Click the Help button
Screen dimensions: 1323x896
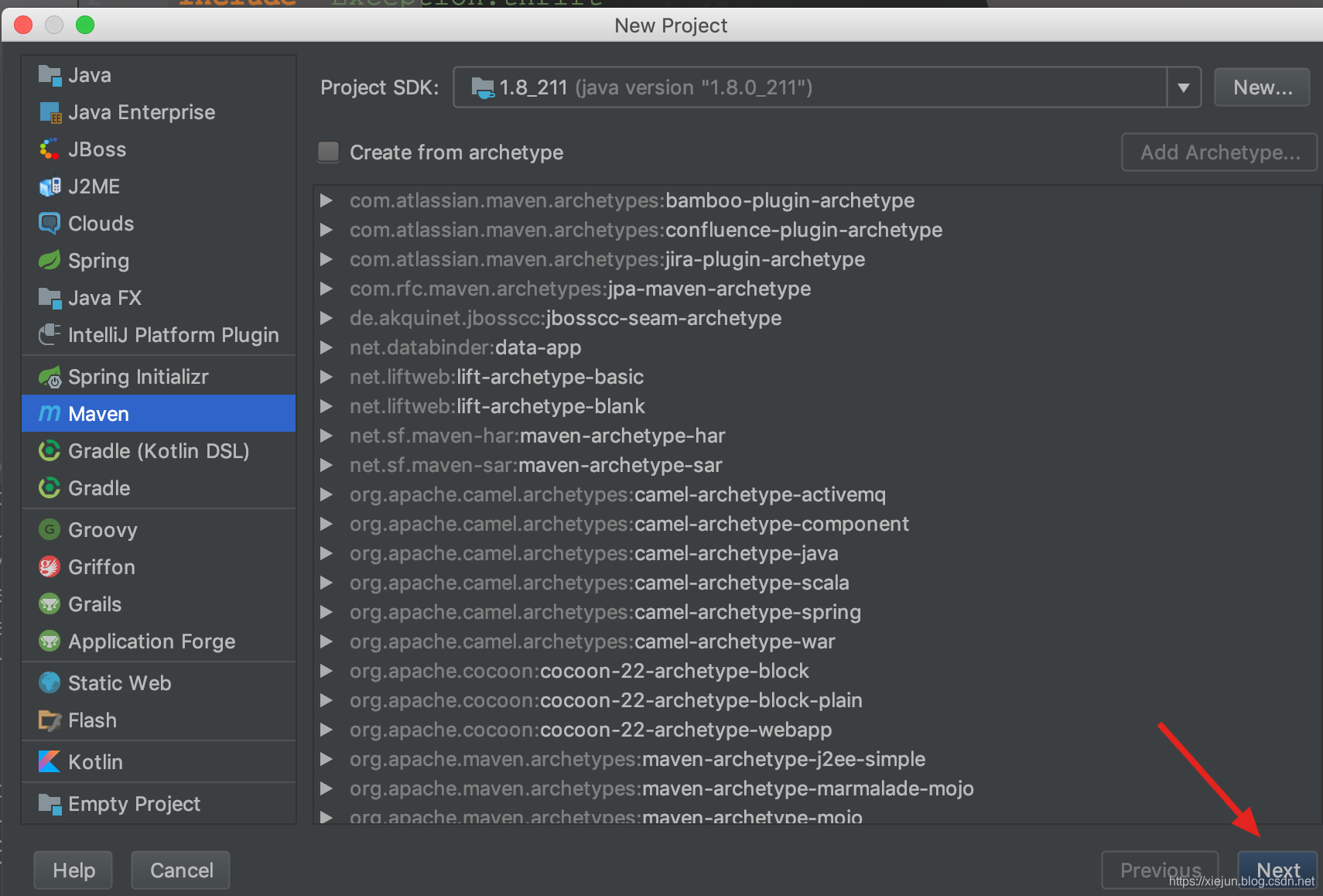pyautogui.click(x=73, y=870)
